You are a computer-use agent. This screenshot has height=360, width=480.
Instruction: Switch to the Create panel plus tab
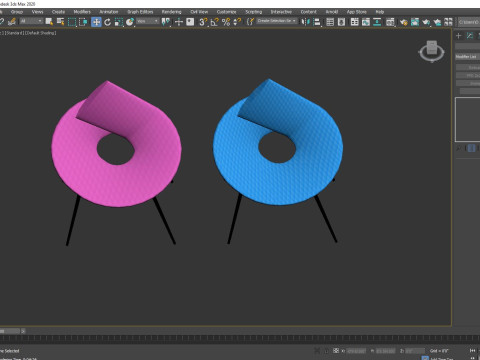coord(459,36)
